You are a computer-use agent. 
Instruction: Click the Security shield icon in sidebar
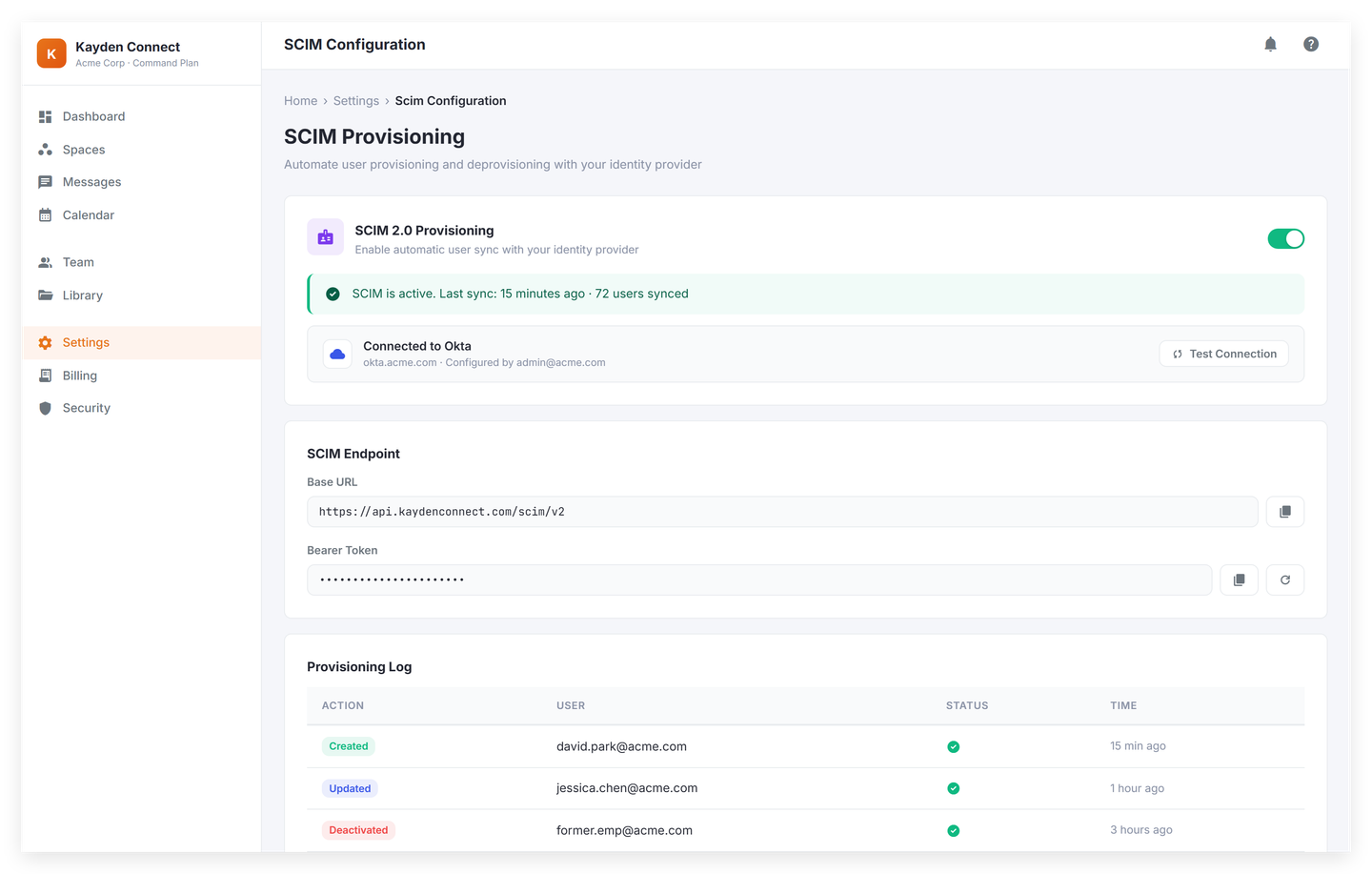pyautogui.click(x=45, y=408)
